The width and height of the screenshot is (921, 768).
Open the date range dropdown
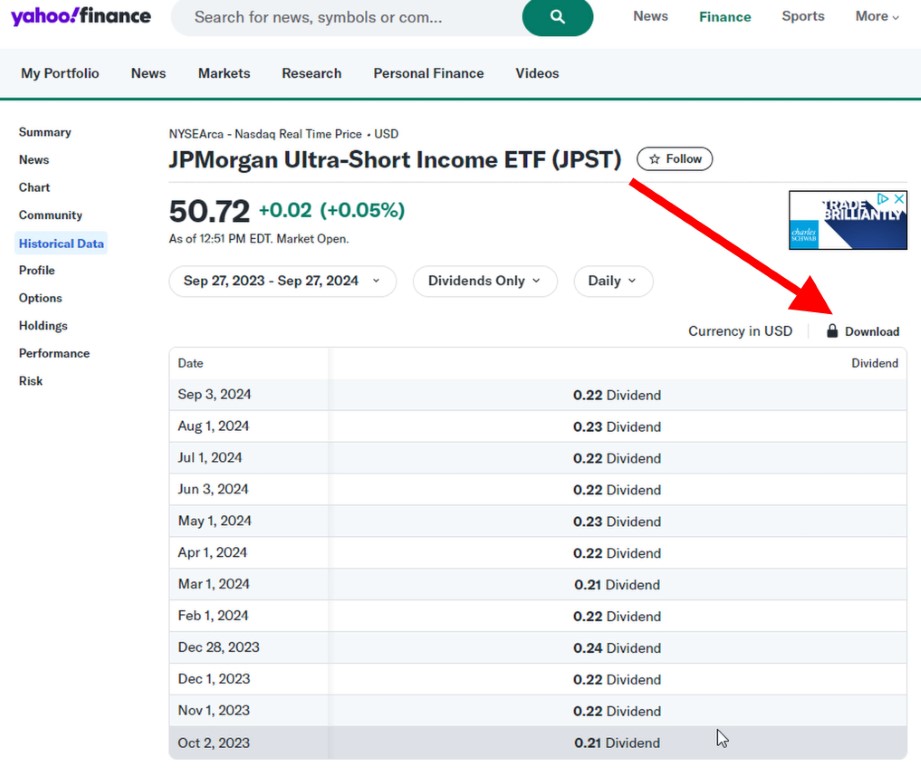pos(283,281)
